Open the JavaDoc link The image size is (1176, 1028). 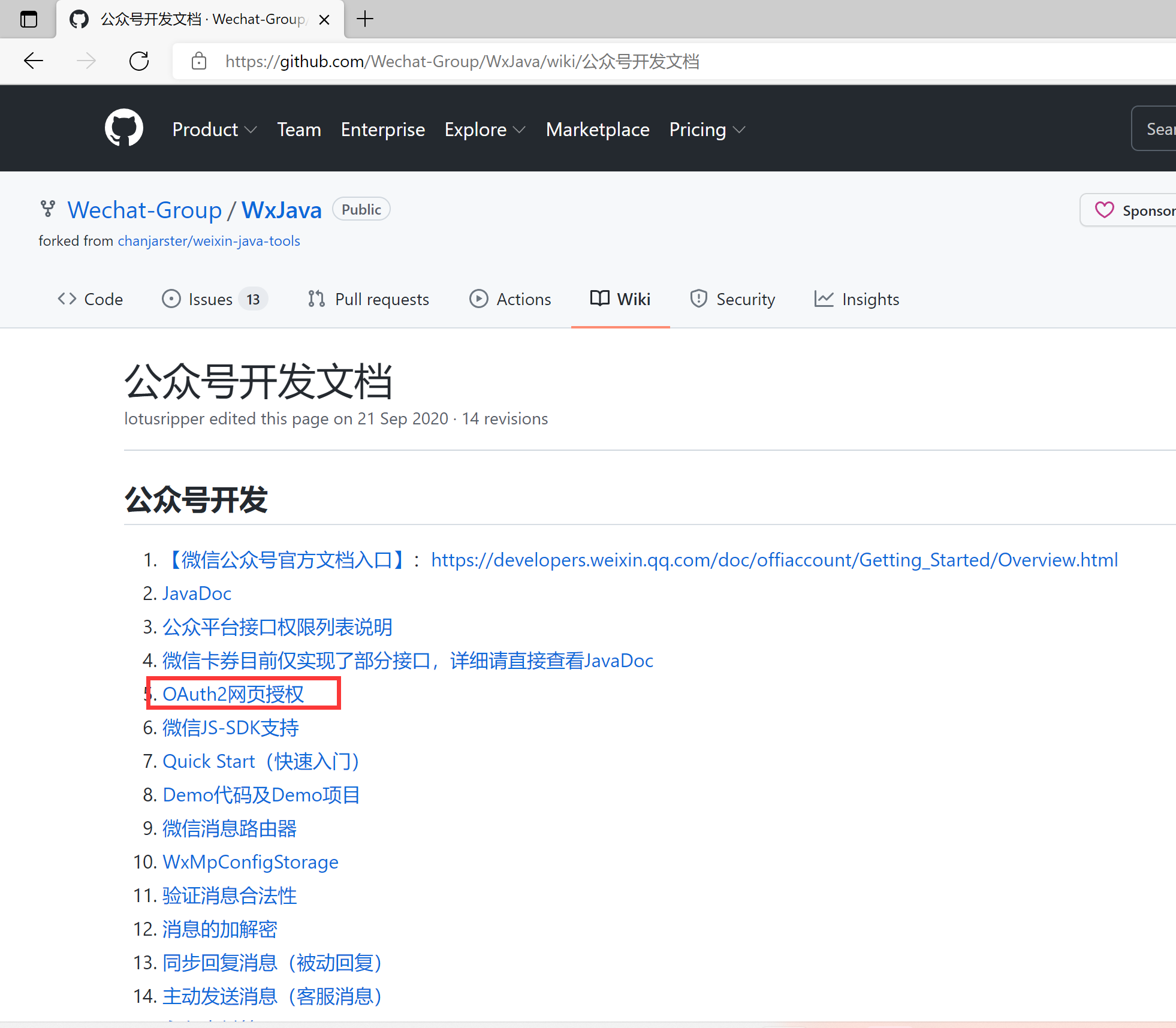coord(197,593)
